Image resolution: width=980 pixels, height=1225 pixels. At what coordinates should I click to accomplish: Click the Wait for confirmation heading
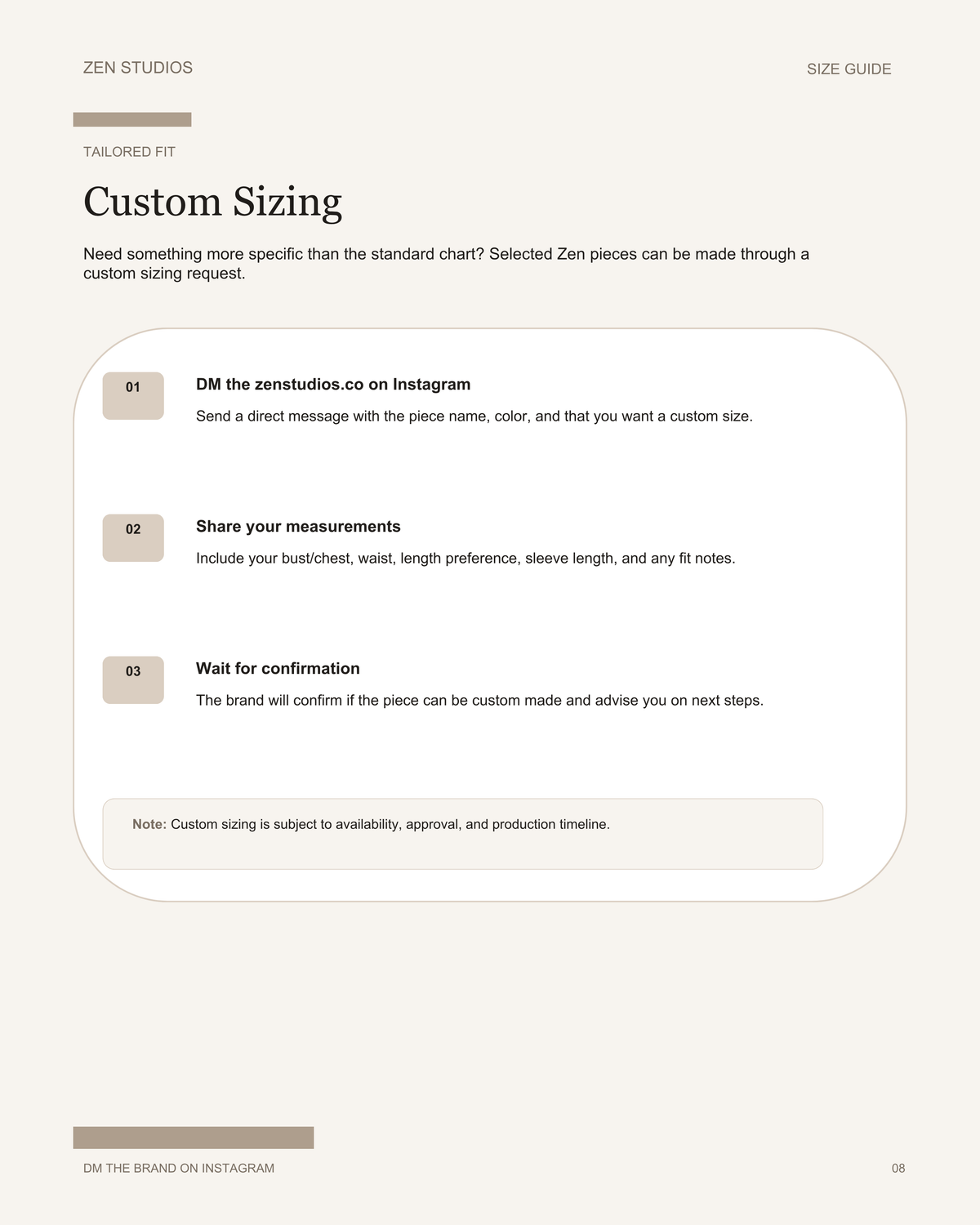[278, 669]
